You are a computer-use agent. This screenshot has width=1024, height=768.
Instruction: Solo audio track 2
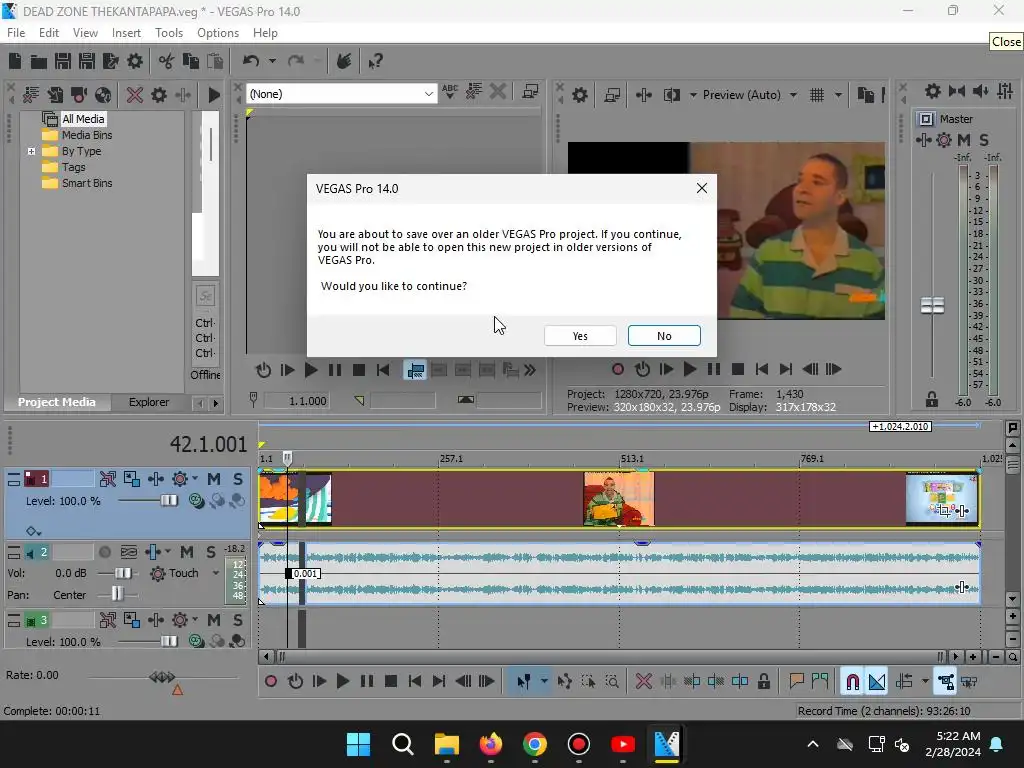pyautogui.click(x=210, y=552)
